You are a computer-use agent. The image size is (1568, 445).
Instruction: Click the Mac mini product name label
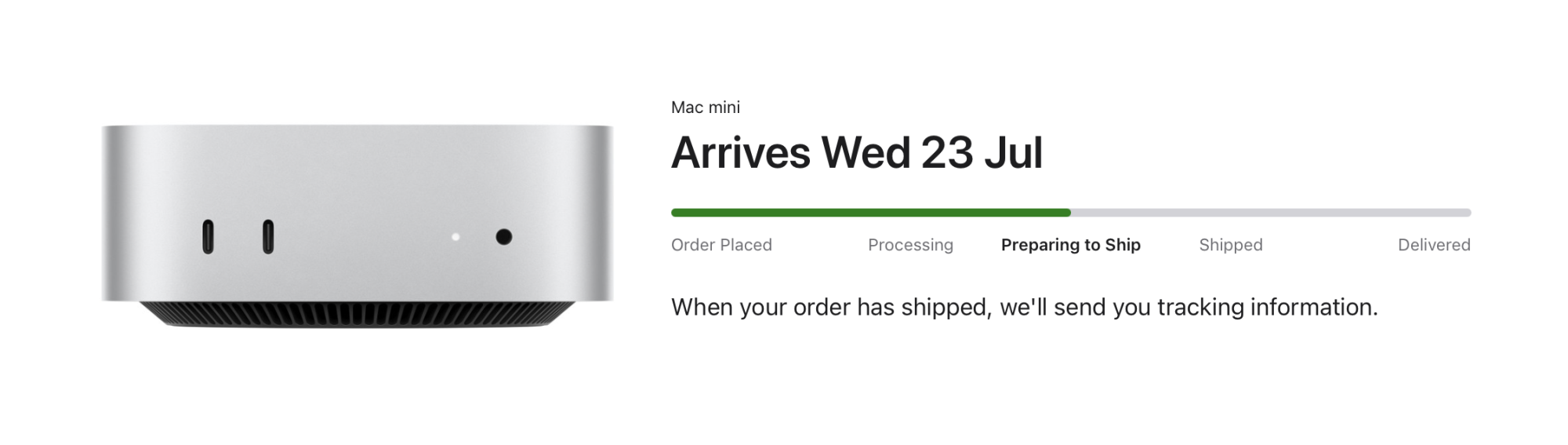pyautogui.click(x=706, y=108)
